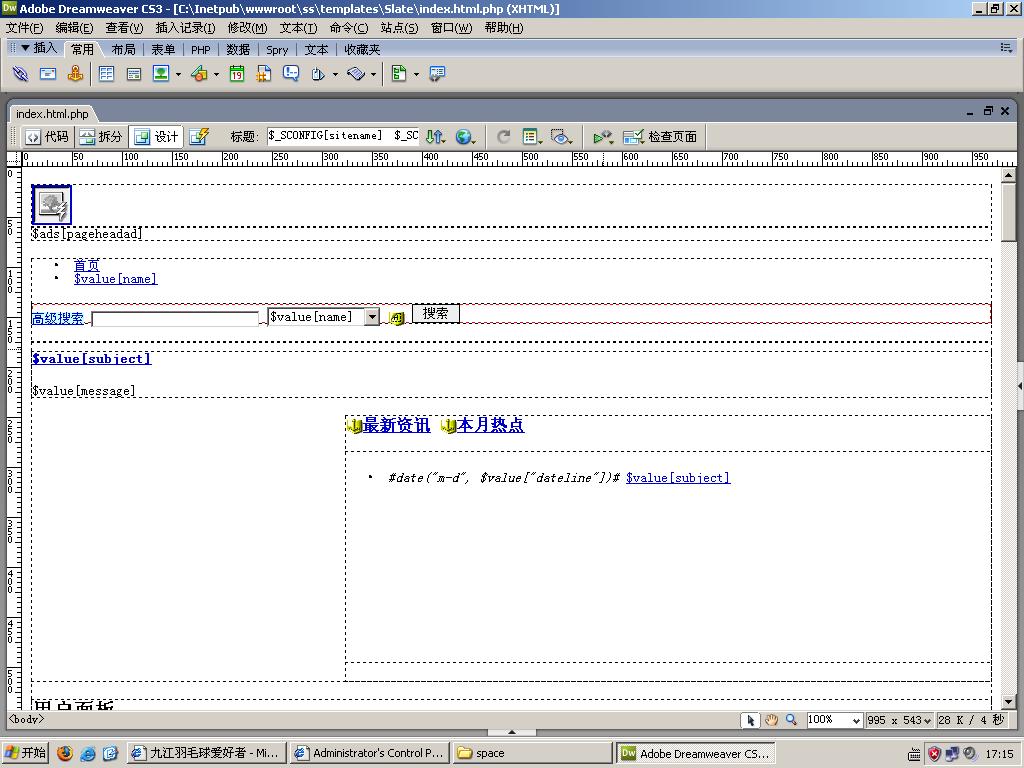Open Administrator's Control Panel taskbar window

point(370,753)
